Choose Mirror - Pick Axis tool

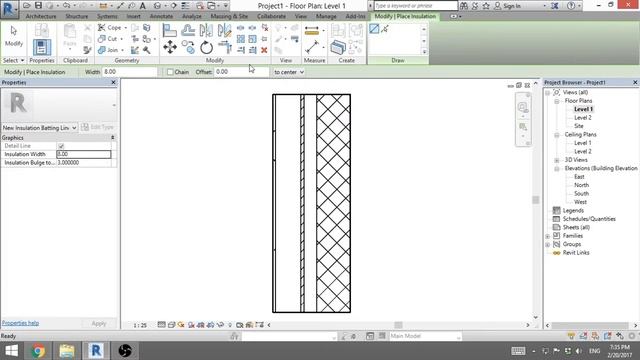pos(206,30)
